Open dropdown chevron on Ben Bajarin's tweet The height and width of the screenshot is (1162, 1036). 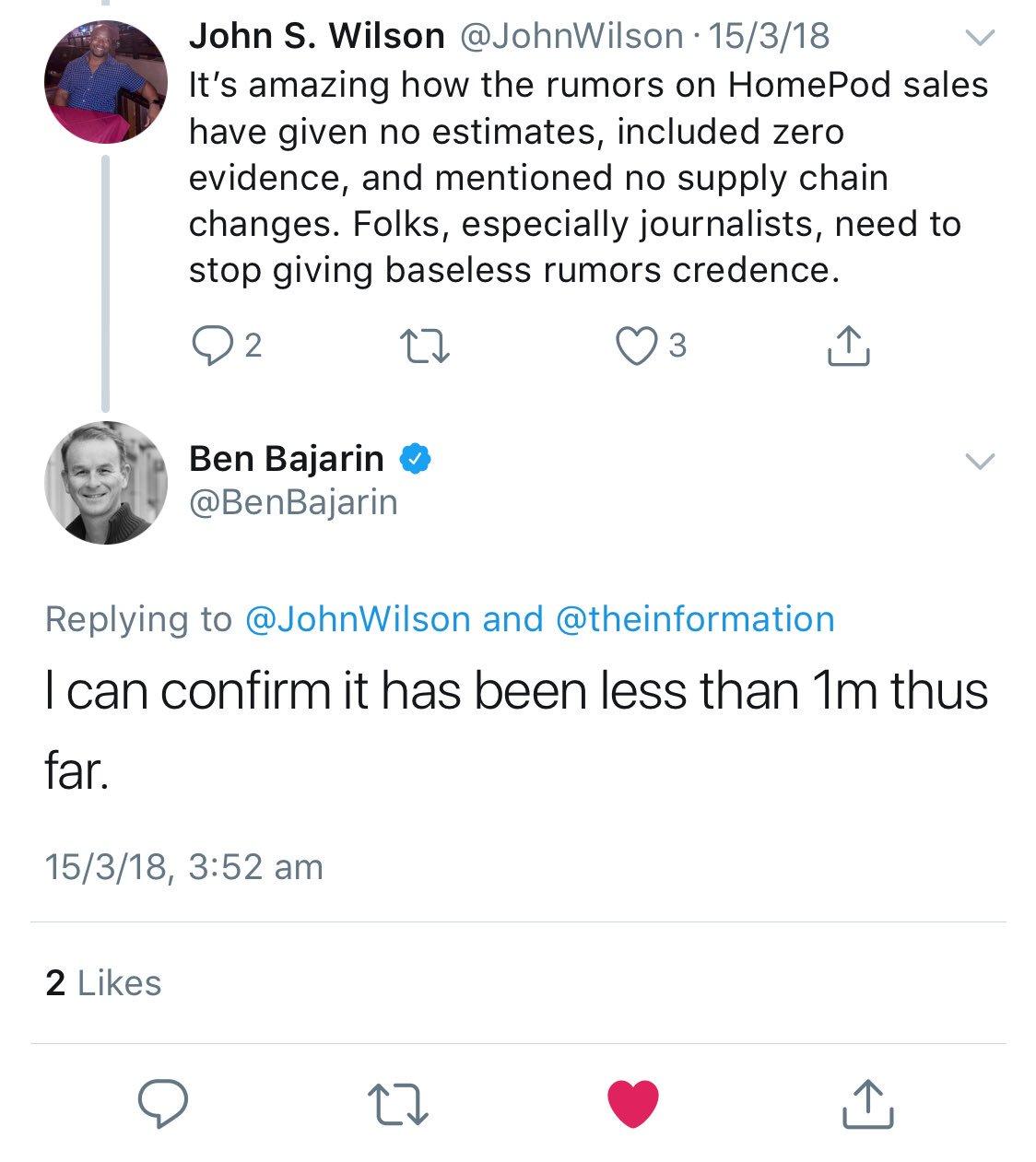pyautogui.click(x=979, y=461)
